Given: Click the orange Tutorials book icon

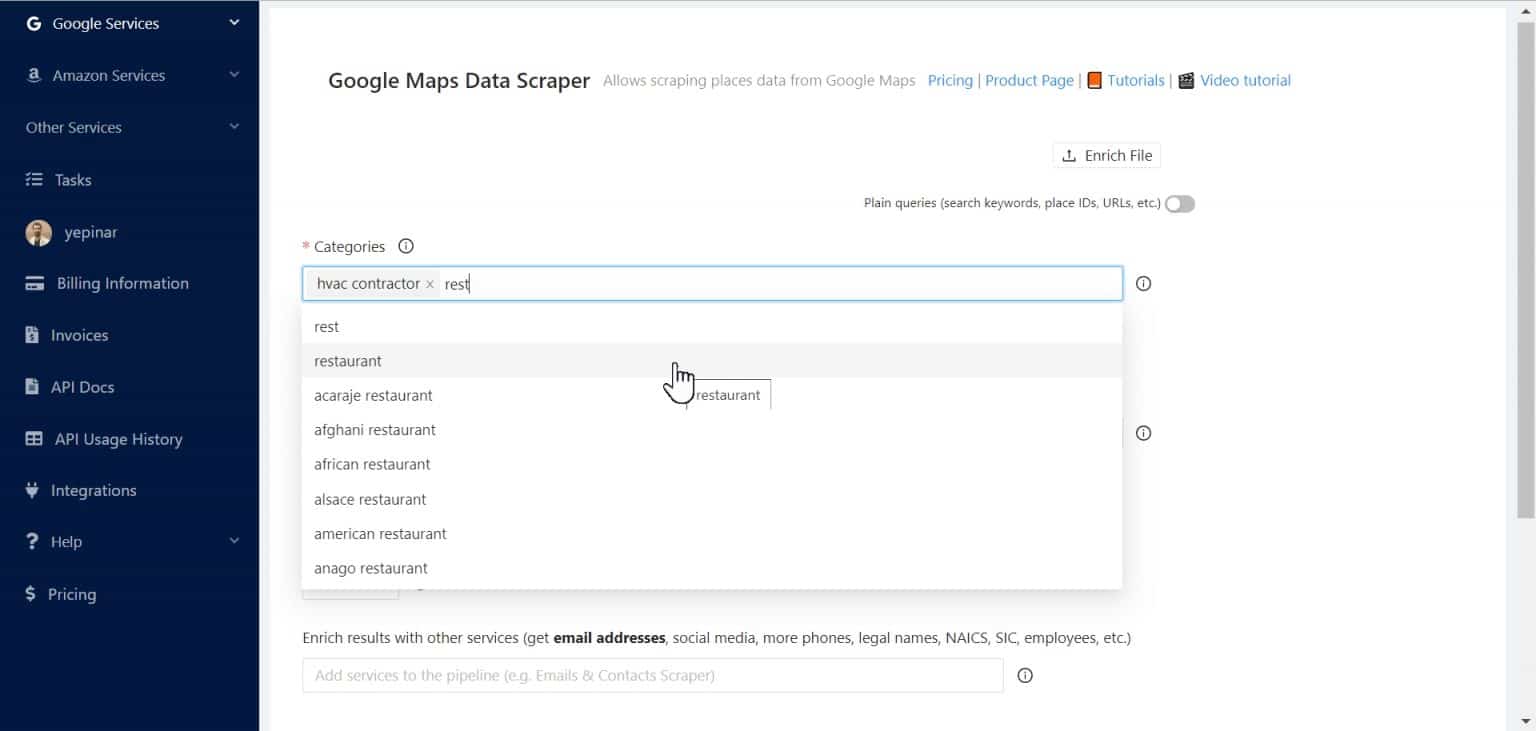Looking at the screenshot, I should 1096,80.
